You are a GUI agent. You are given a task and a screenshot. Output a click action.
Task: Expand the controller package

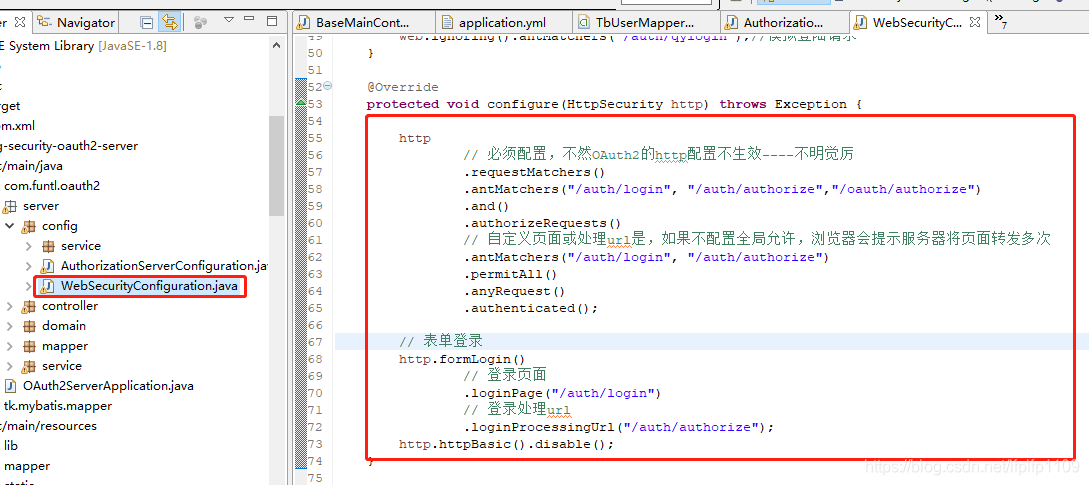[x=9, y=306]
